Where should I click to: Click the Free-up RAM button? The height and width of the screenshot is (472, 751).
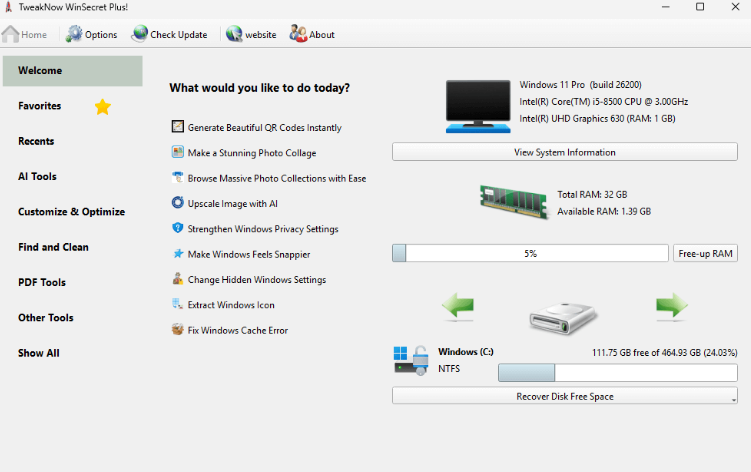pyautogui.click(x=705, y=253)
